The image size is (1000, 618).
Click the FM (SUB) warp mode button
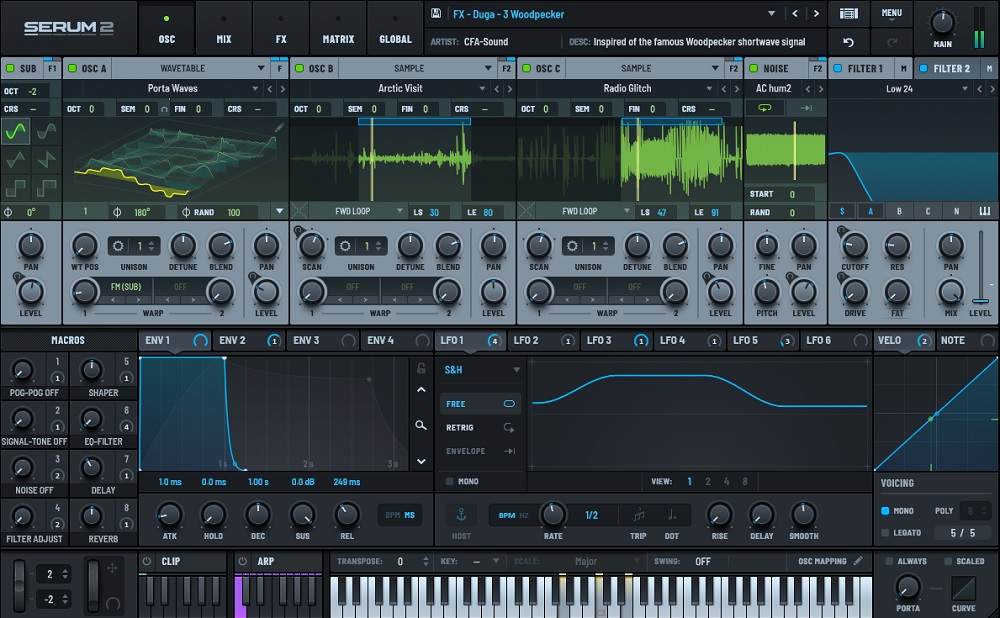click(x=126, y=287)
